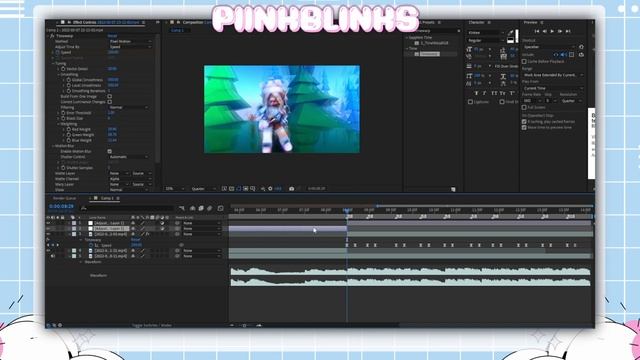640x360 pixels.
Task: Open the font family dropdown
Action: 486,33
